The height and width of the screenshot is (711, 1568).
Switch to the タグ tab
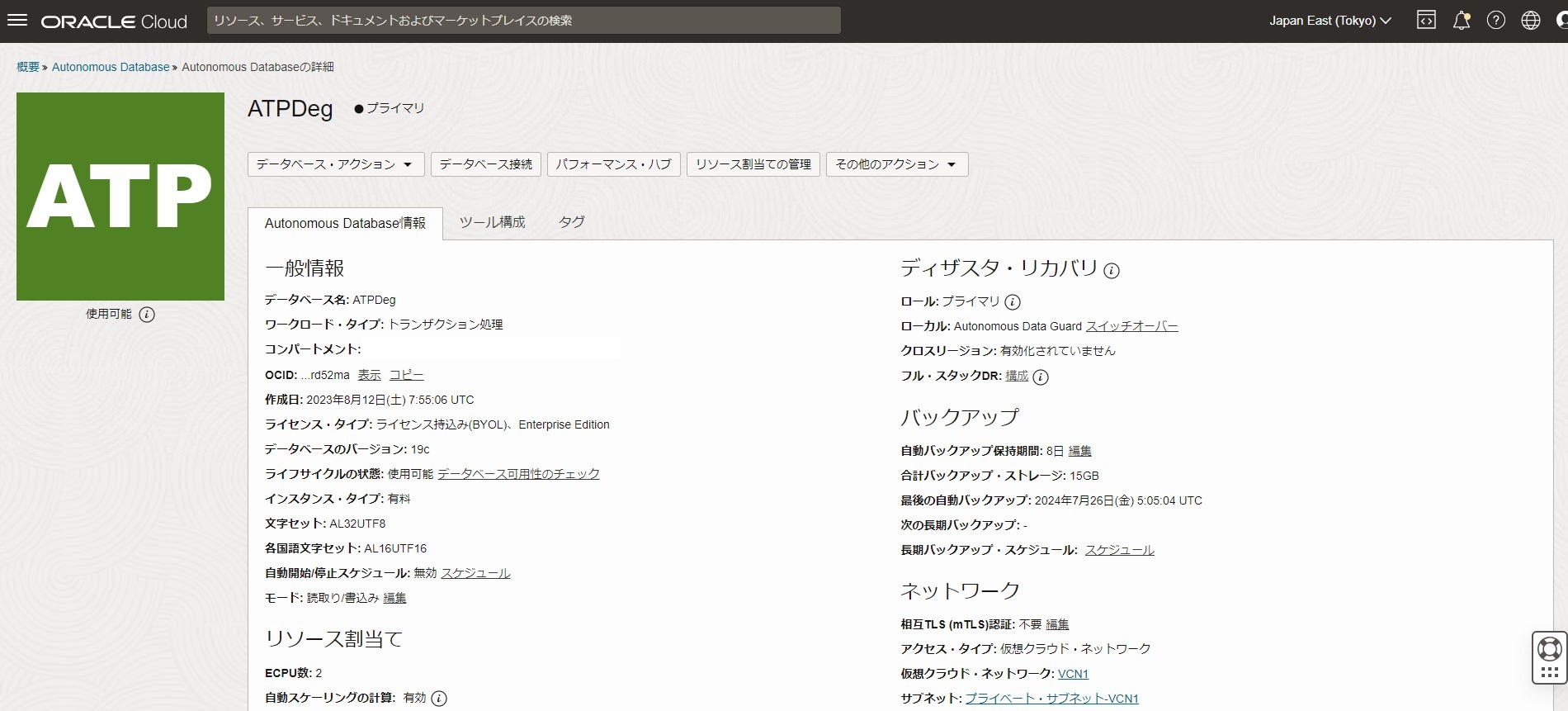pyautogui.click(x=571, y=222)
